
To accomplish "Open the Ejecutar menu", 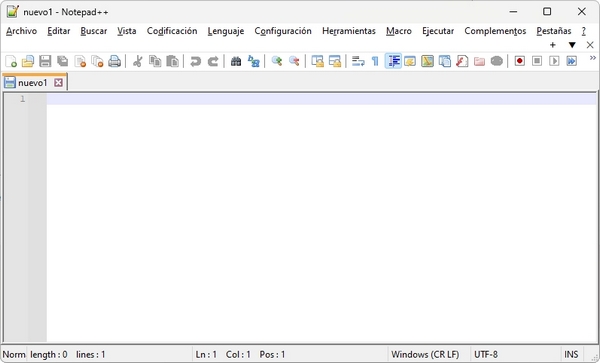I will pos(438,31).
